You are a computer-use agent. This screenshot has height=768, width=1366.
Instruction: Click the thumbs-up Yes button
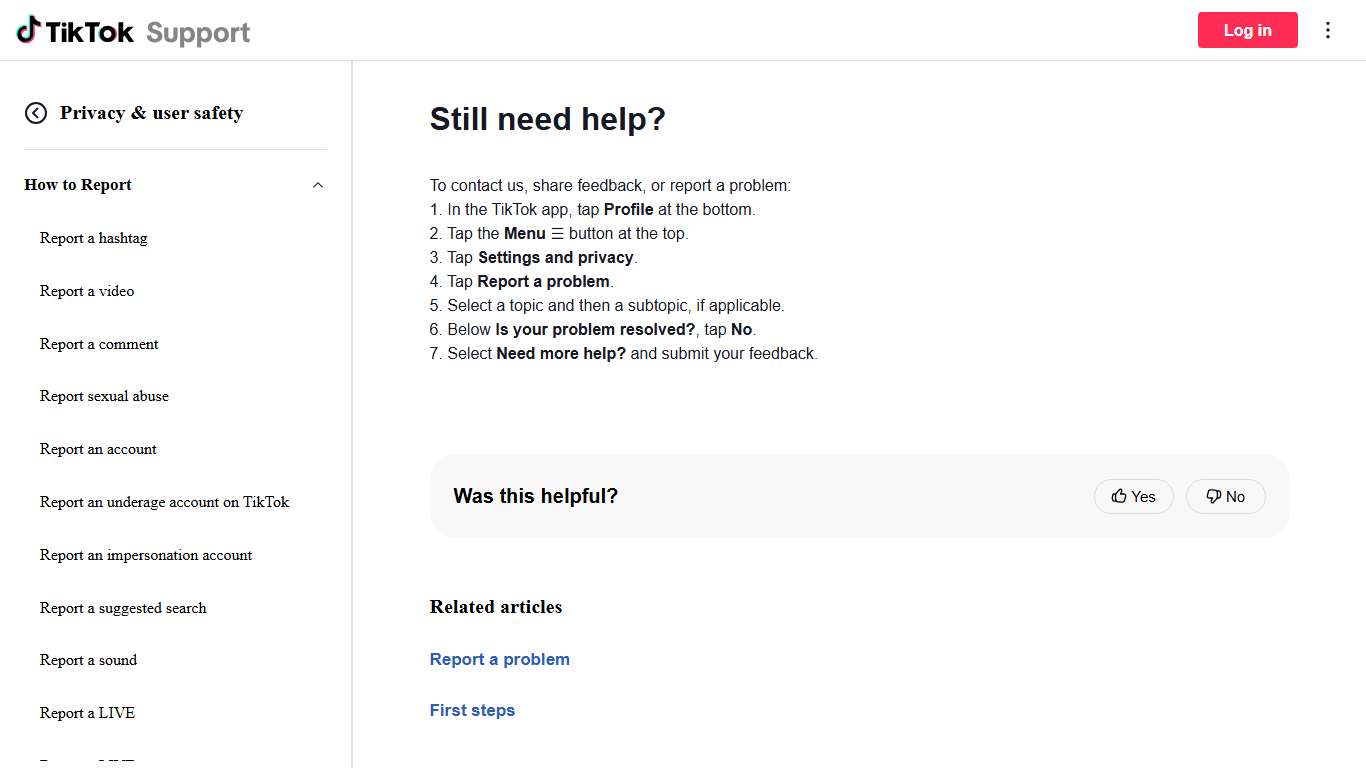1133,496
